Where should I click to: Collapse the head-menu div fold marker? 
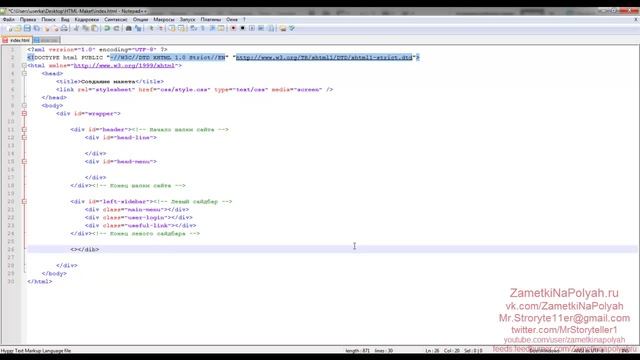pos(24,162)
